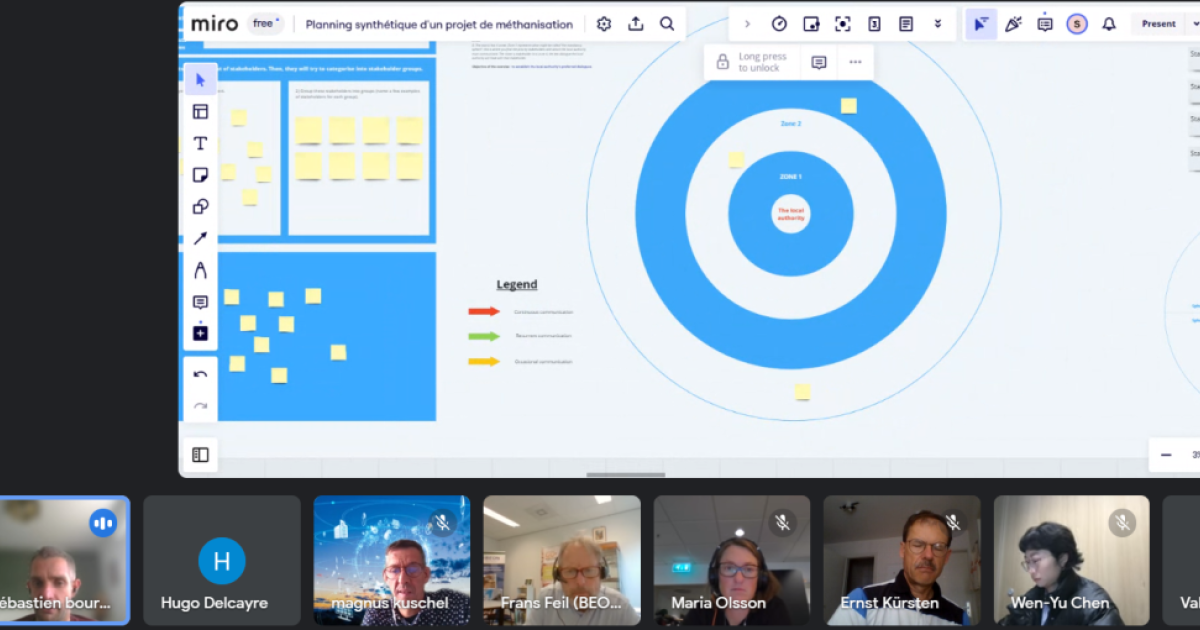1200x630 pixels.
Task: Click the ZONE 1 label
Action: coord(791,177)
